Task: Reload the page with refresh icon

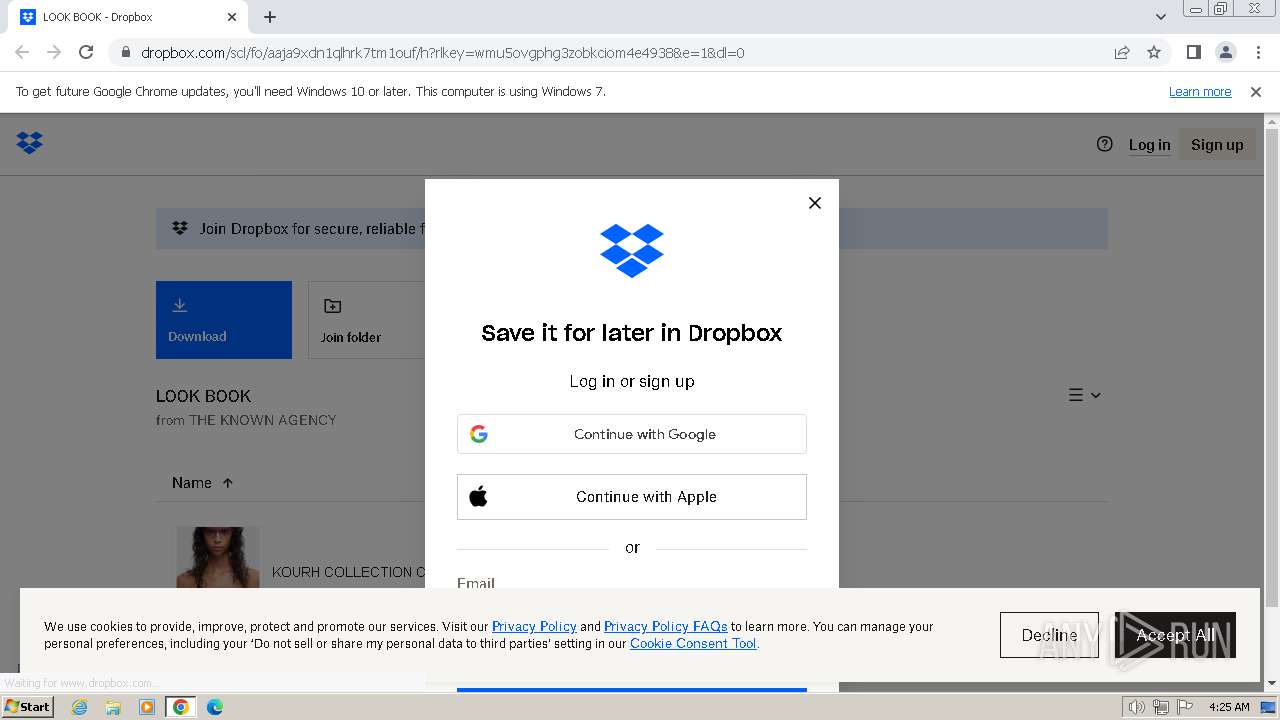Action: coord(86,52)
